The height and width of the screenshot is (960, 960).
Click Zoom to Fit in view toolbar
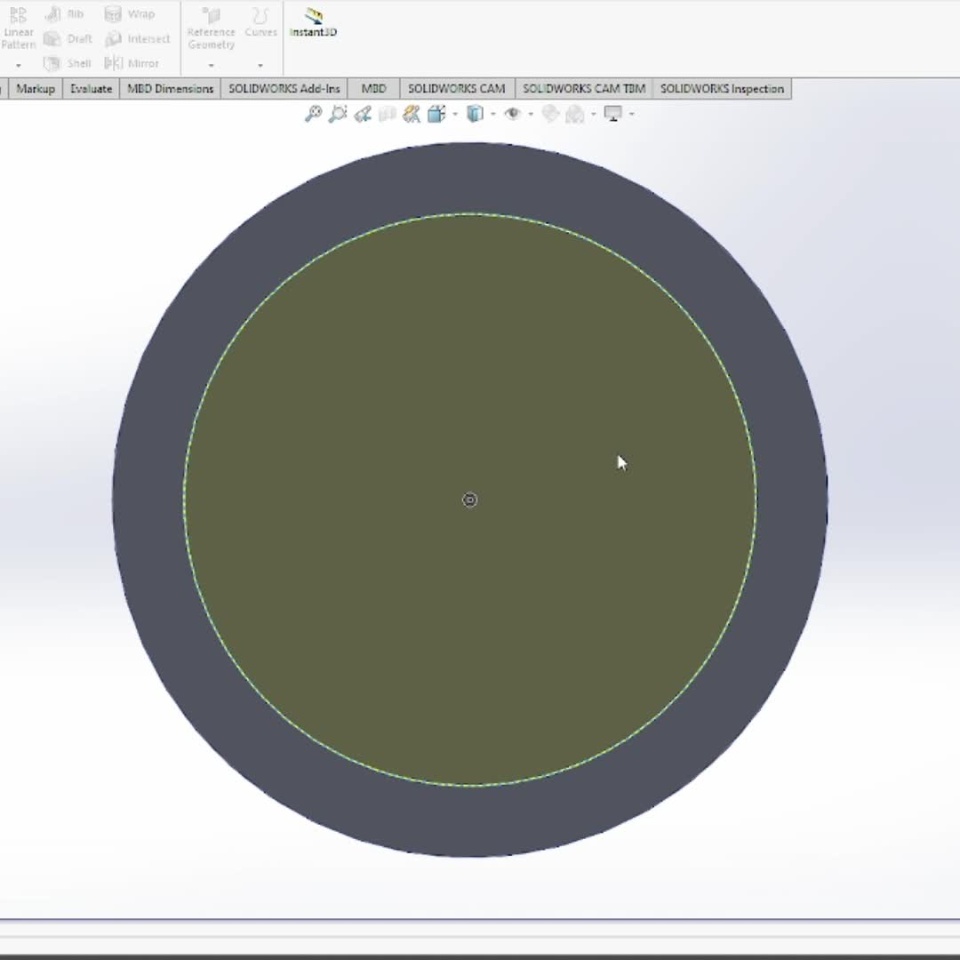point(313,114)
